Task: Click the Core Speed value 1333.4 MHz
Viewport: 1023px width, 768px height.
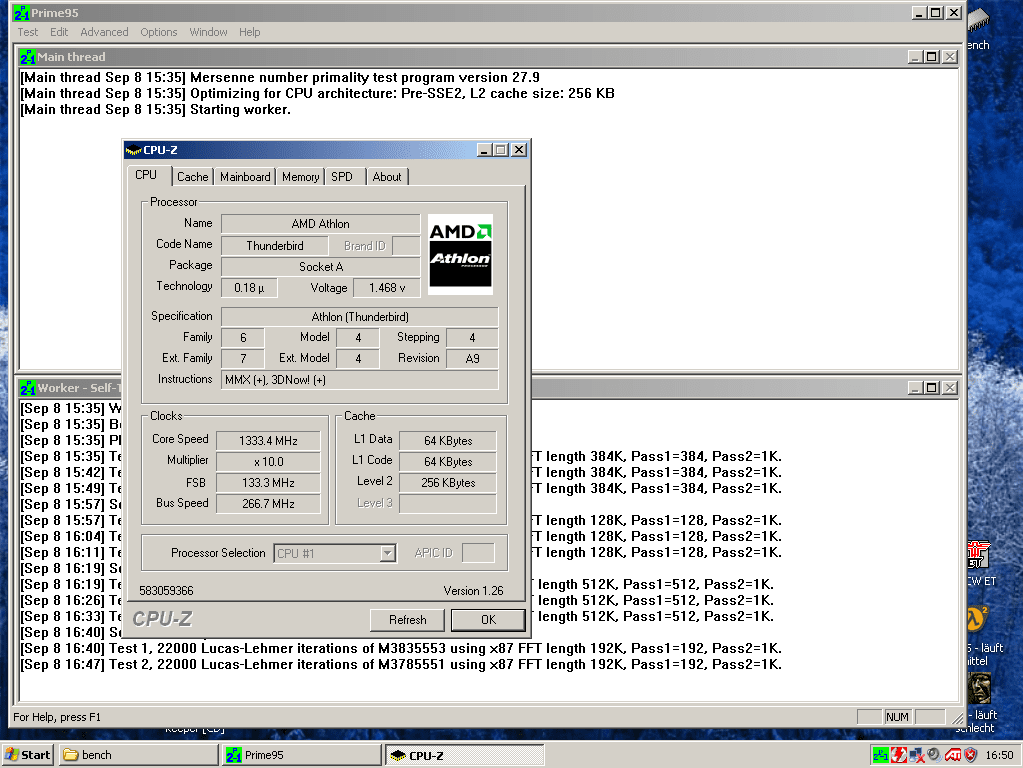Action: 268,440
